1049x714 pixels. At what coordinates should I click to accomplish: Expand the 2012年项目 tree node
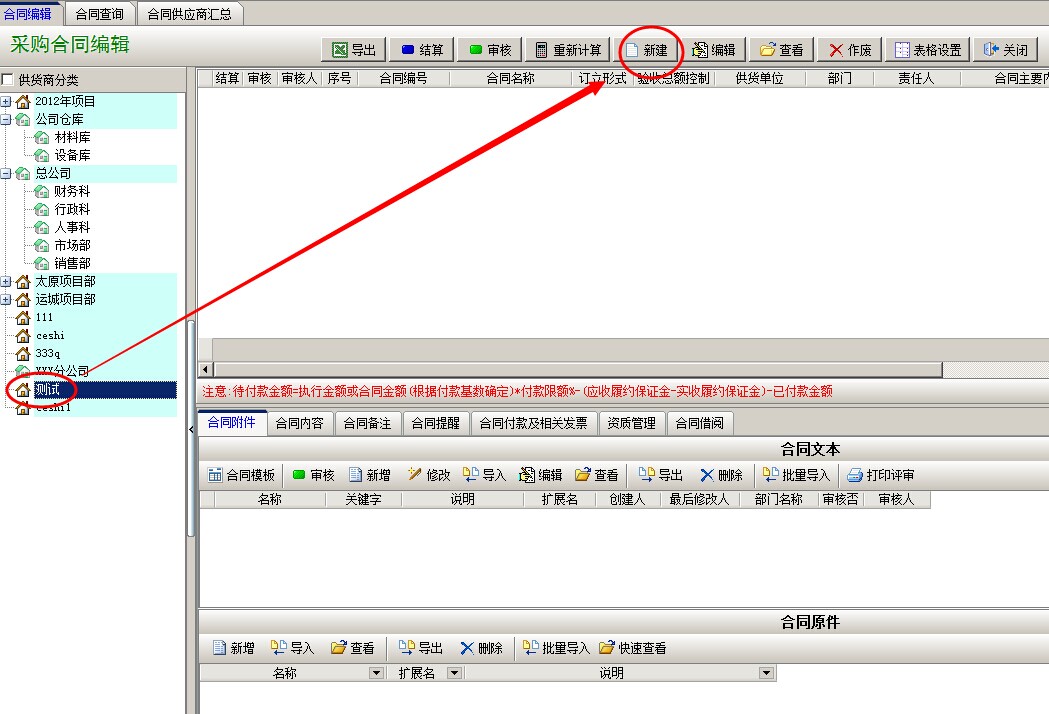7,102
